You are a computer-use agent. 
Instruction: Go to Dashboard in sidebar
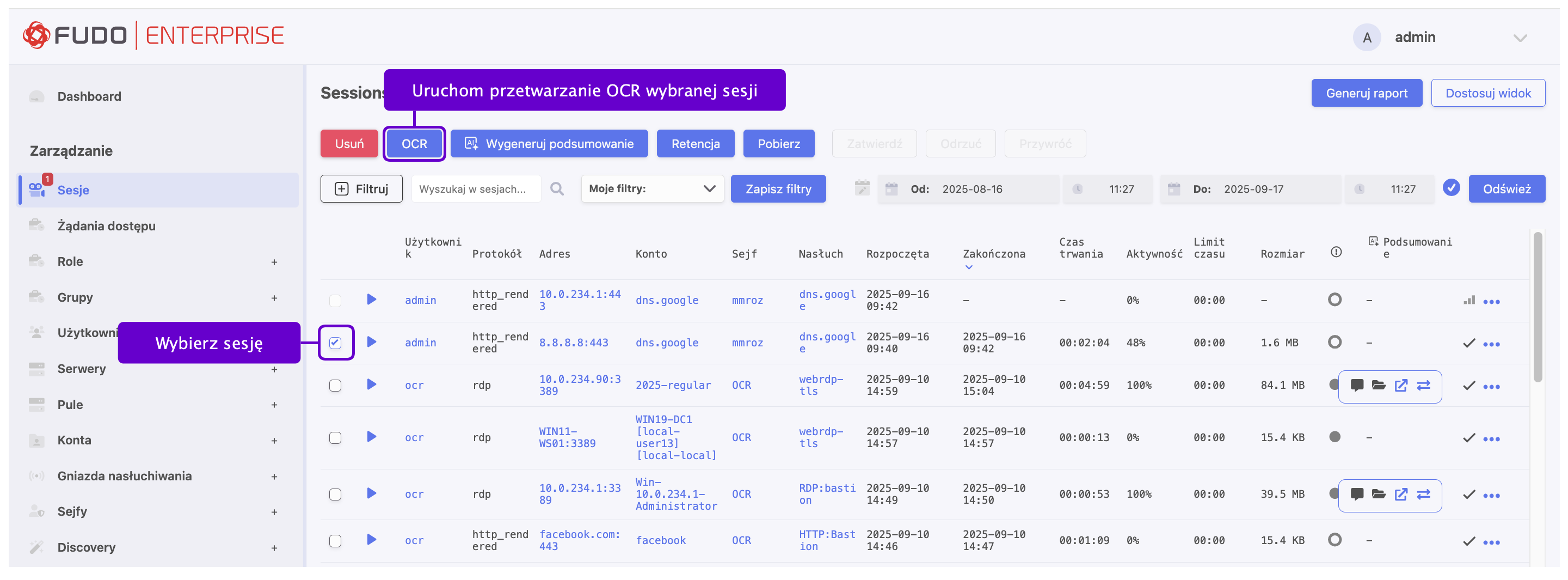(89, 96)
